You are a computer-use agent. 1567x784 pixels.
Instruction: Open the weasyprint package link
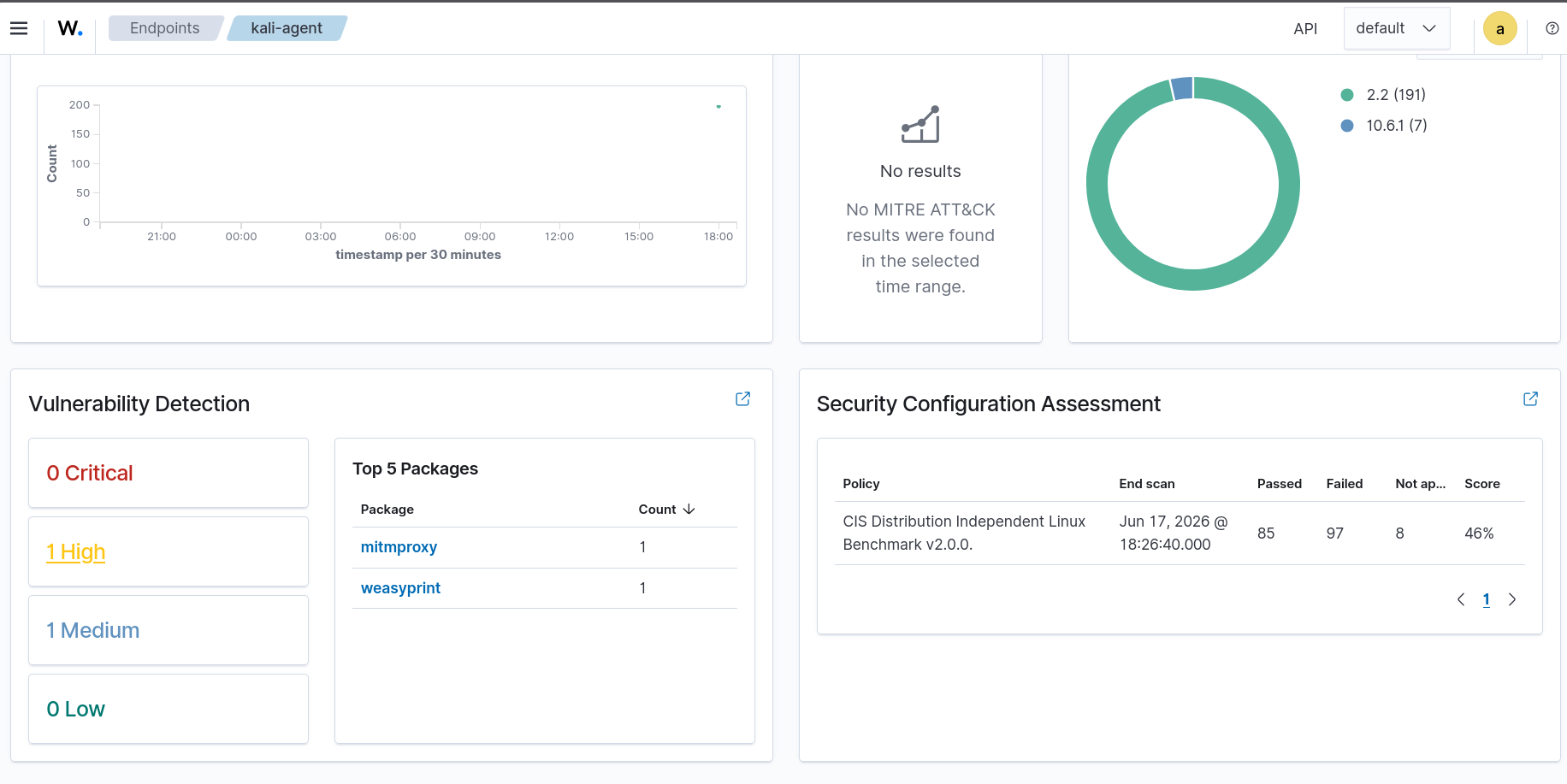point(400,588)
